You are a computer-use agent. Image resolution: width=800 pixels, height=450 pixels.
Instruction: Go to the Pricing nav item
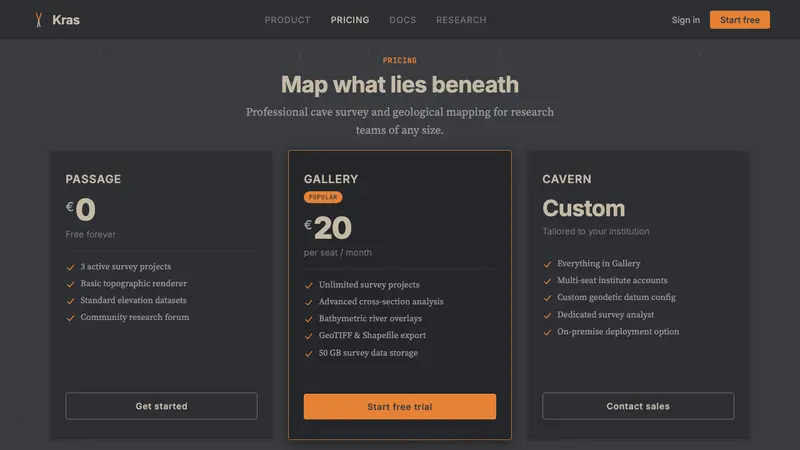350,20
